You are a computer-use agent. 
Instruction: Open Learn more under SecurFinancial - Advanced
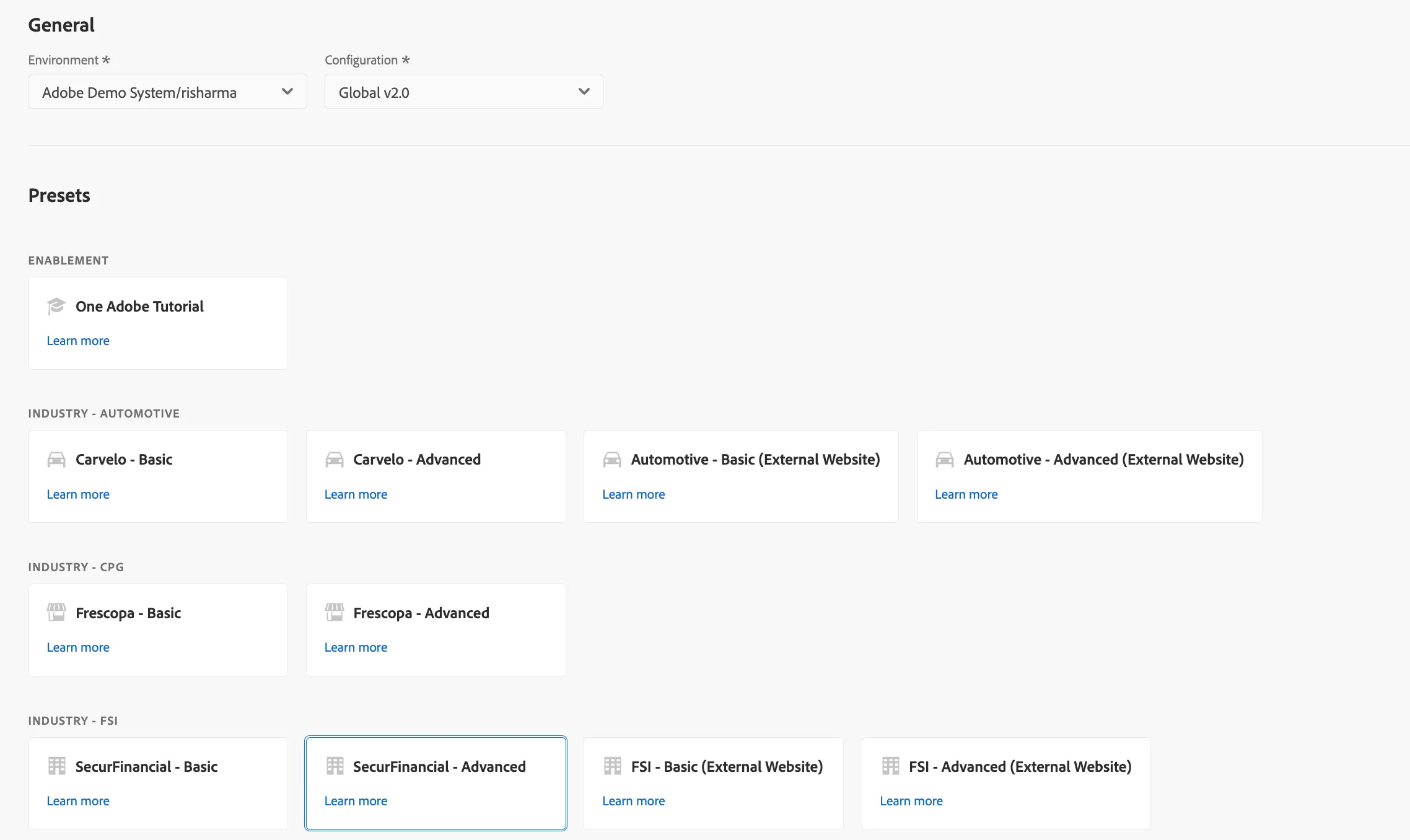click(x=356, y=801)
